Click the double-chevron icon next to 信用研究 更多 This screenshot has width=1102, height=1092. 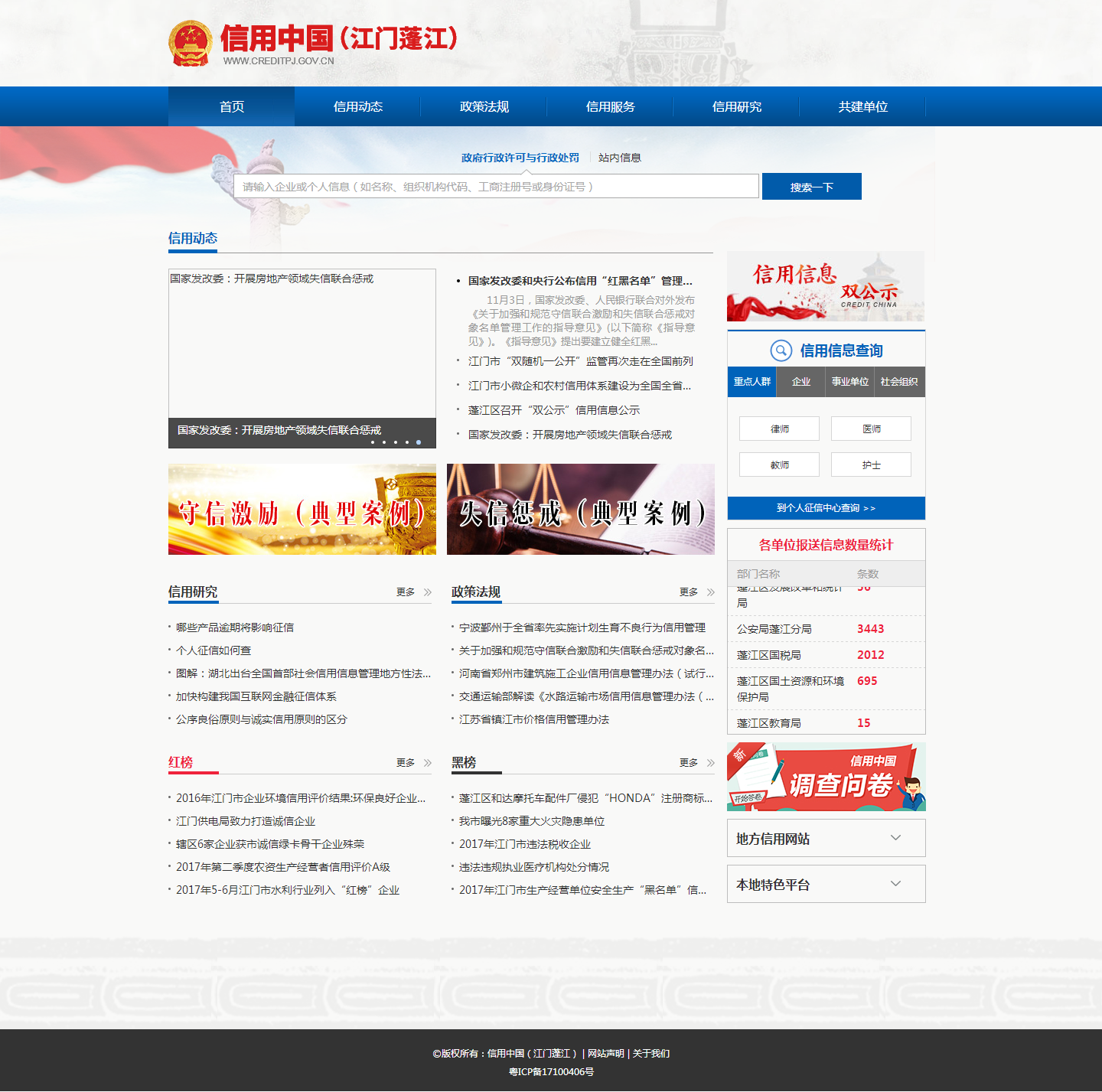point(428,592)
